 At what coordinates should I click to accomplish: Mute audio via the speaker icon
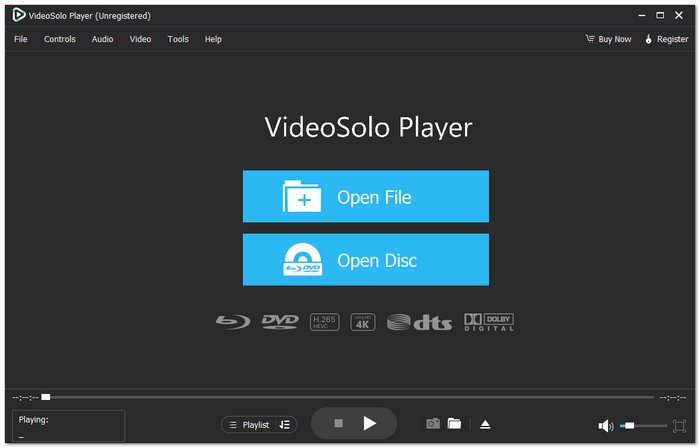(x=606, y=426)
